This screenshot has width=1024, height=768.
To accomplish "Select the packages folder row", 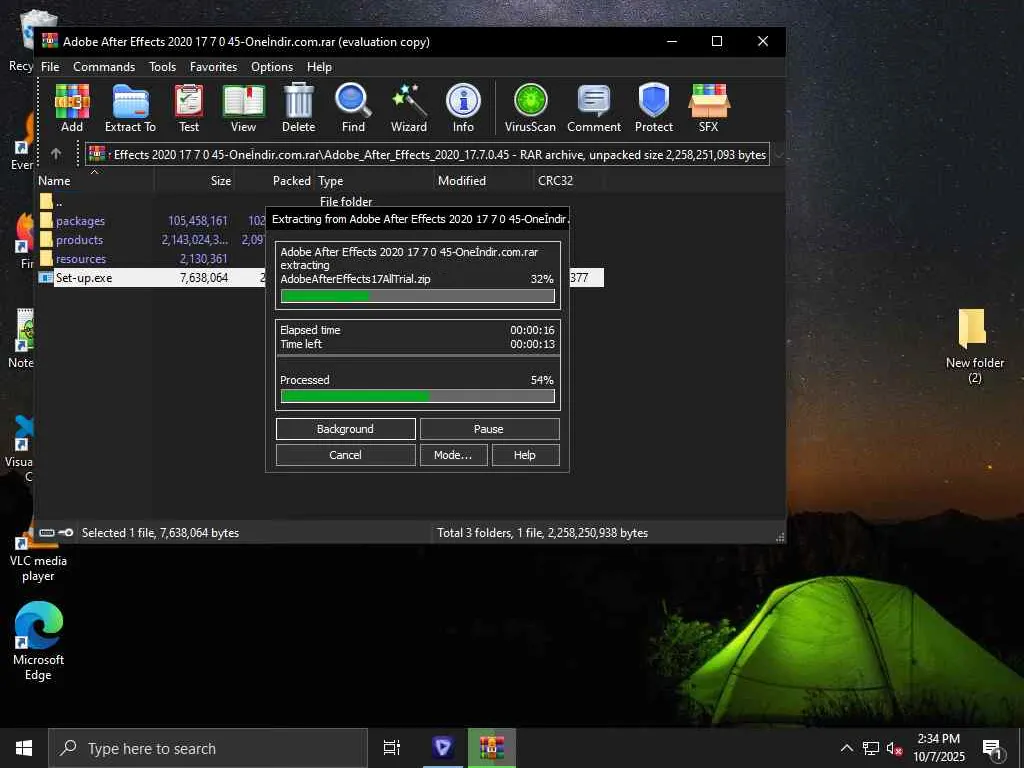I will pos(152,221).
